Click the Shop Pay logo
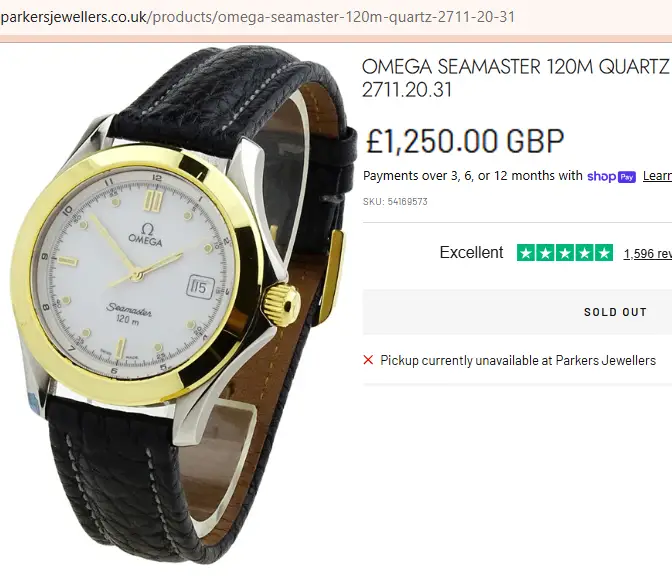This screenshot has height=581, width=672. click(611, 177)
